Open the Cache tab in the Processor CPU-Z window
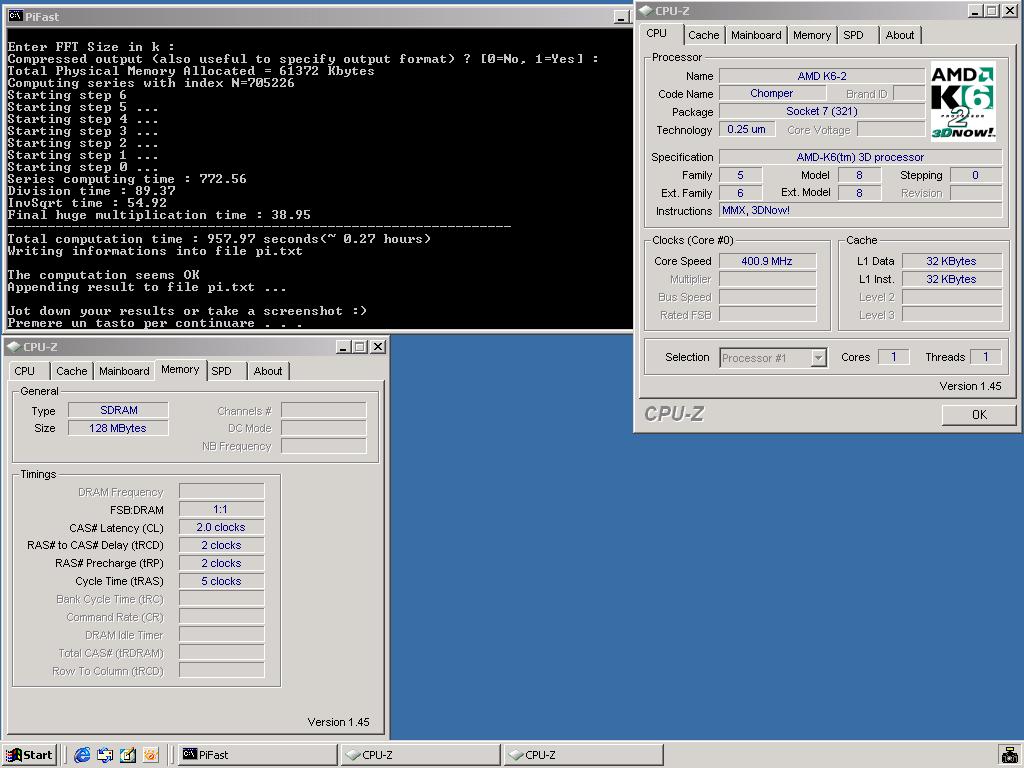The width and height of the screenshot is (1024, 768). coord(703,35)
